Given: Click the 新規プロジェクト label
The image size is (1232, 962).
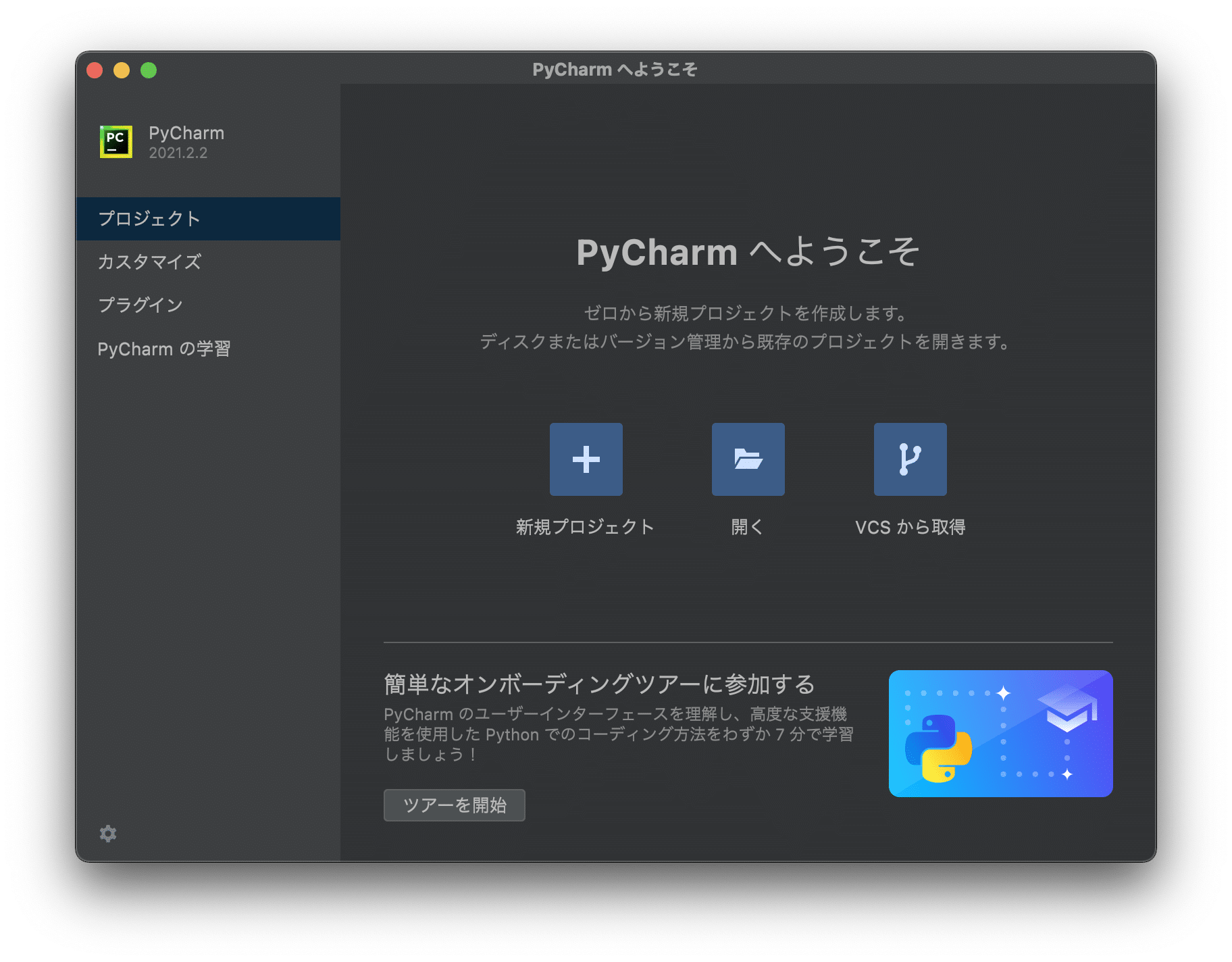Looking at the screenshot, I should click(585, 527).
